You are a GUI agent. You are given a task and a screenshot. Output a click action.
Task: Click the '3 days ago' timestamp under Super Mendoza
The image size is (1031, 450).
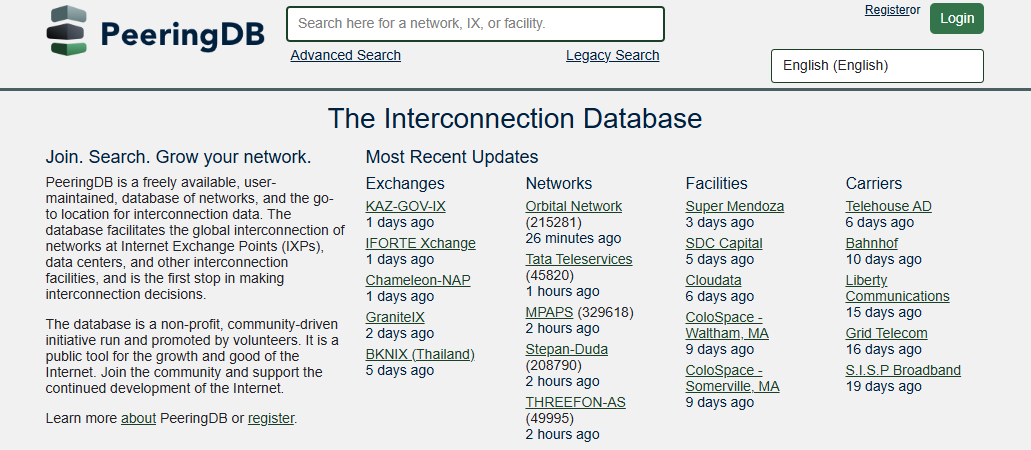719,222
